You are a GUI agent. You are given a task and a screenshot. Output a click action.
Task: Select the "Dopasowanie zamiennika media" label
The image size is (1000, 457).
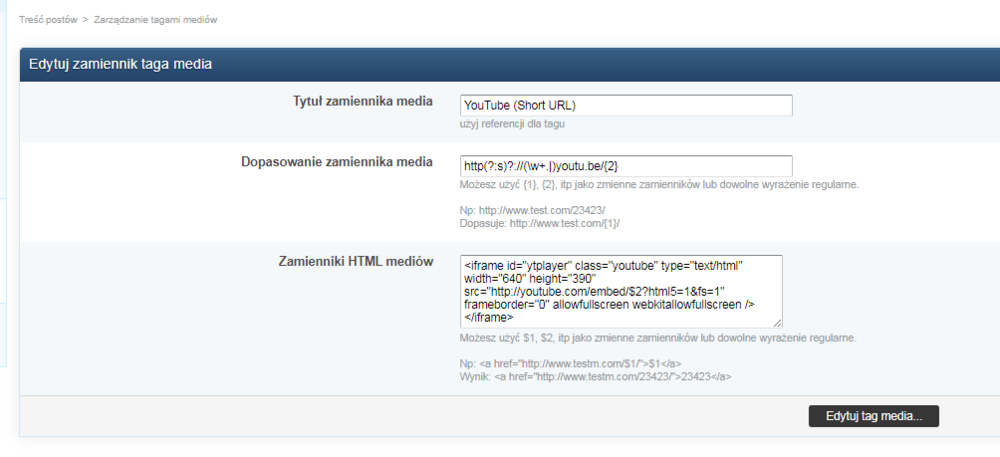pos(337,162)
